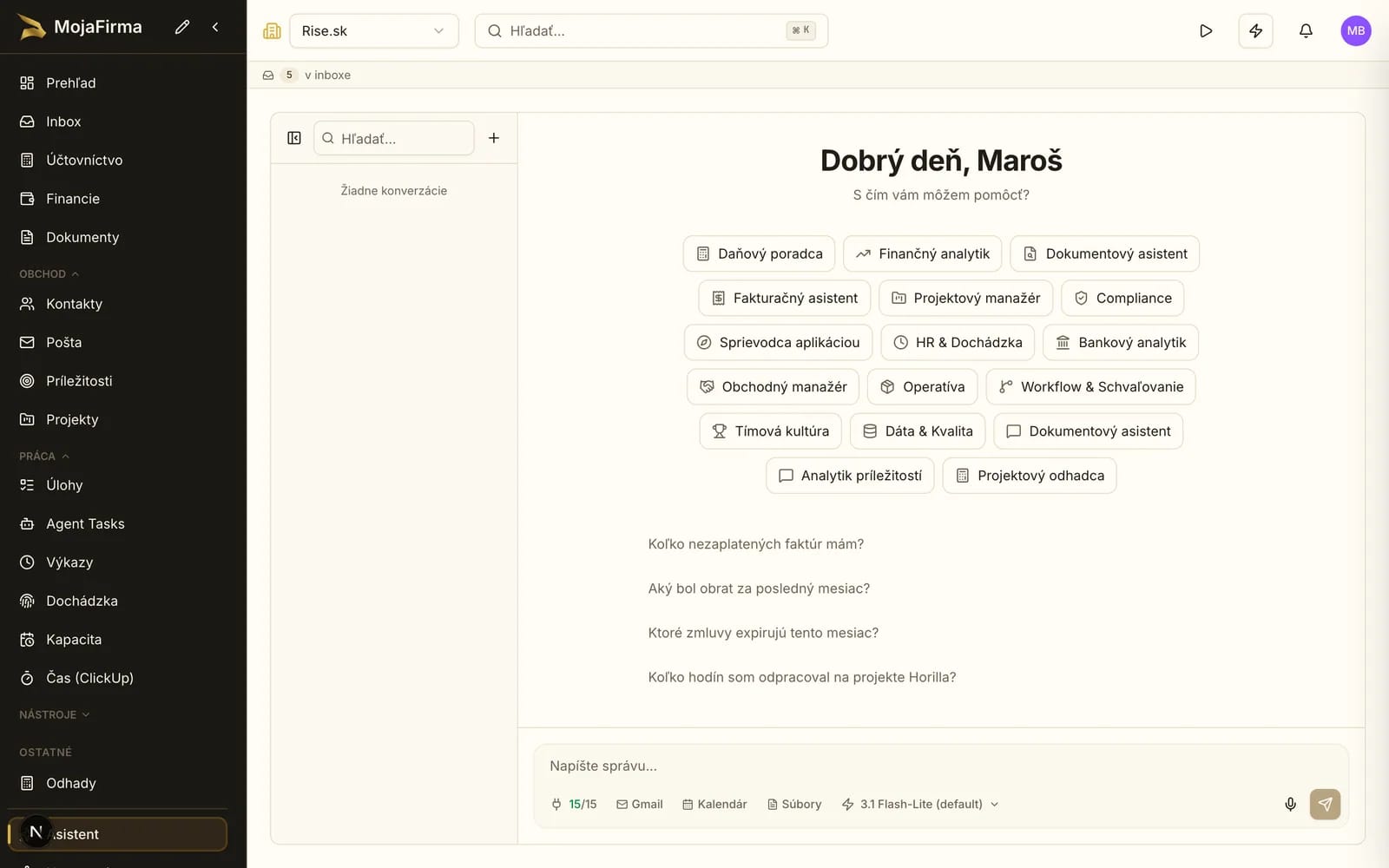
Task: Open Prehľad in the sidebar
Action: click(118, 82)
